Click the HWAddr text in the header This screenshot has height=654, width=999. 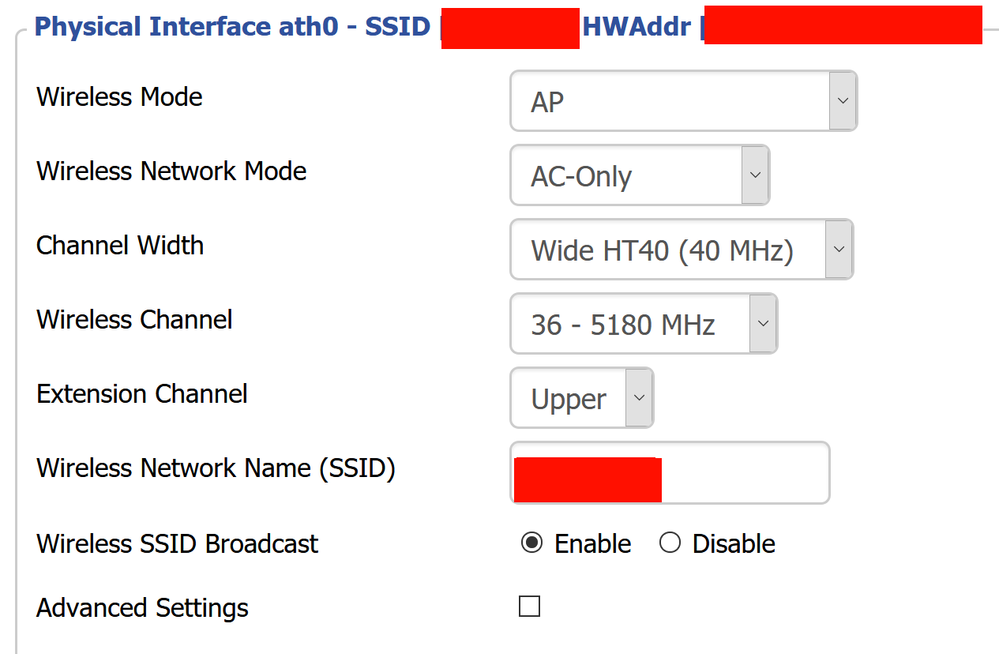(636, 27)
